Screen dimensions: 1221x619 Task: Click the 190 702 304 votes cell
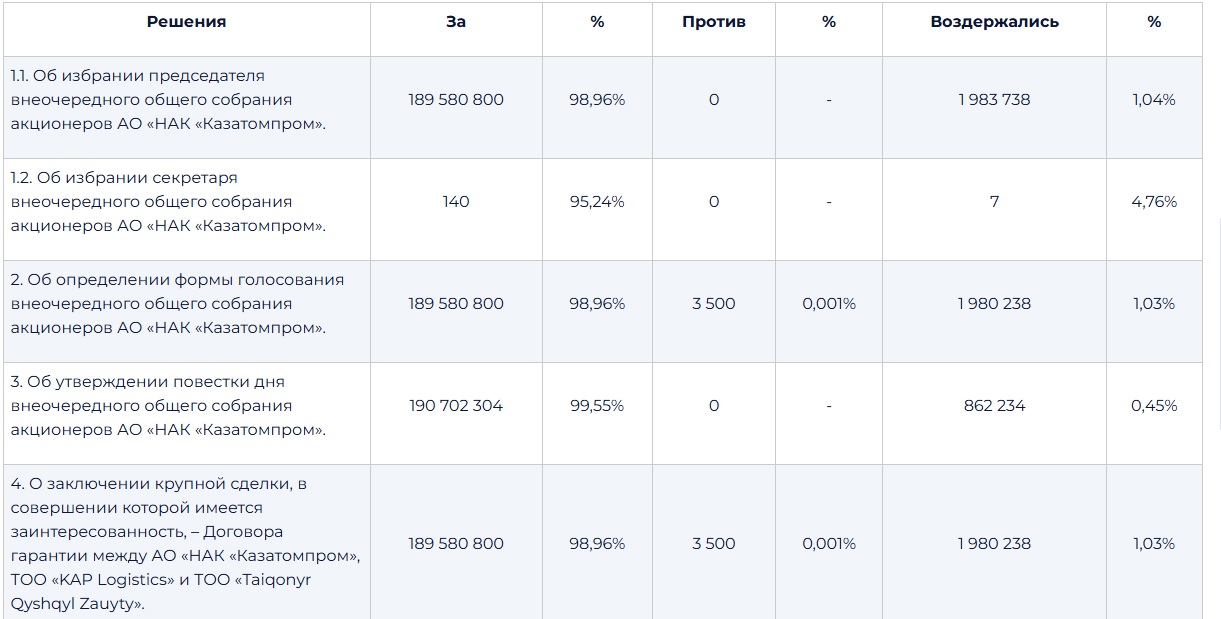click(456, 406)
